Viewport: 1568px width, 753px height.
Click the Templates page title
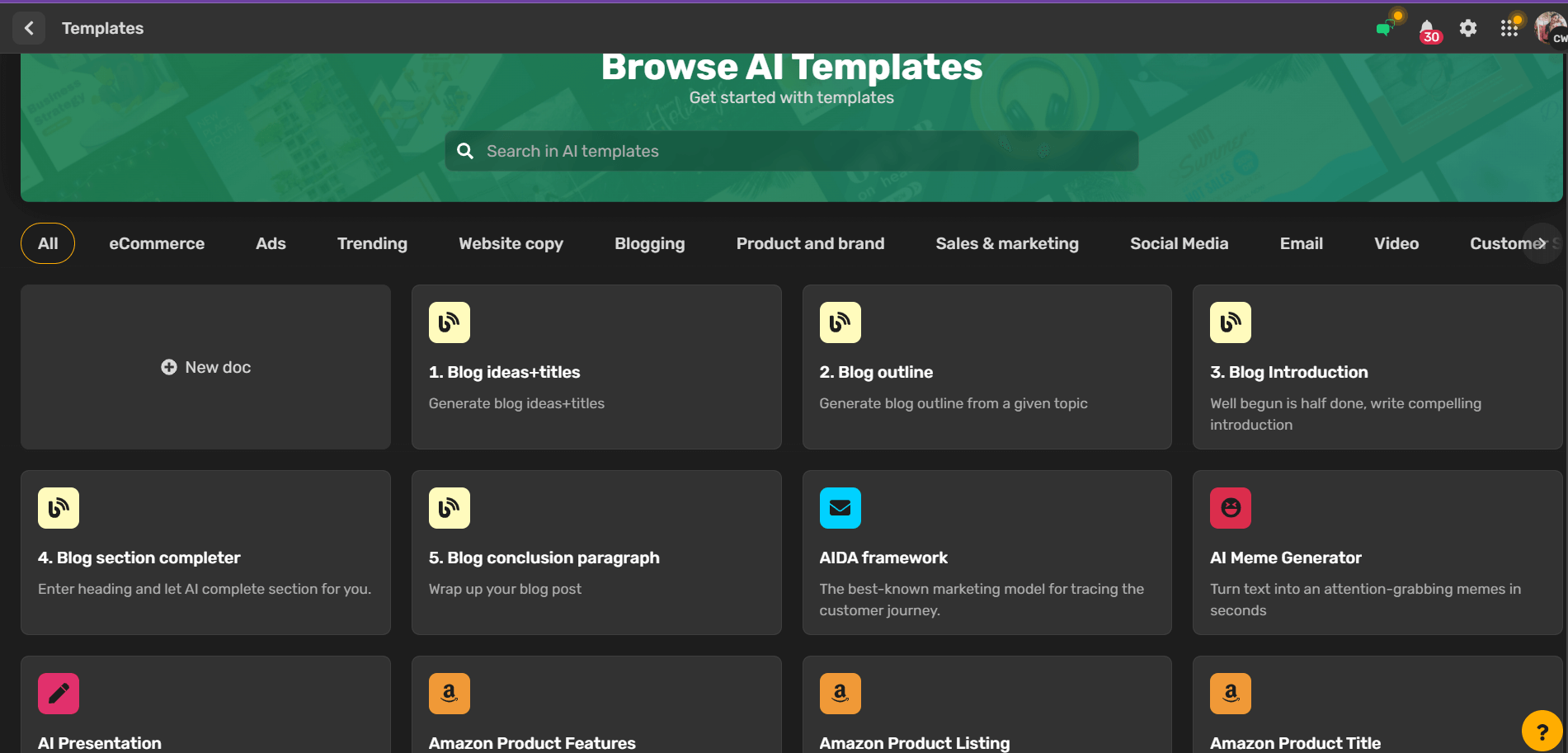coord(102,28)
